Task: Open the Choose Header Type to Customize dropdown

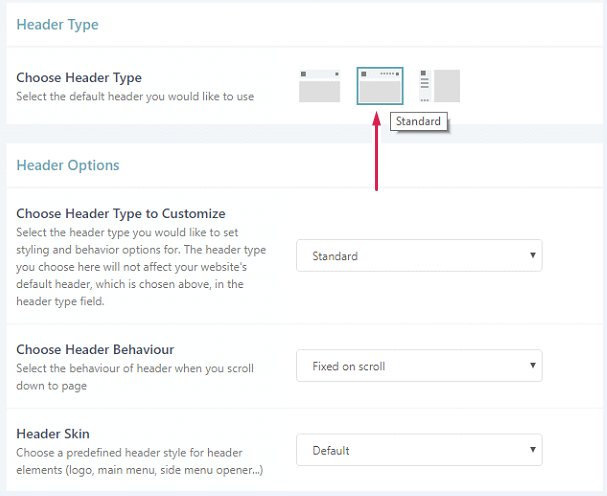Action: pyautogui.click(x=418, y=256)
